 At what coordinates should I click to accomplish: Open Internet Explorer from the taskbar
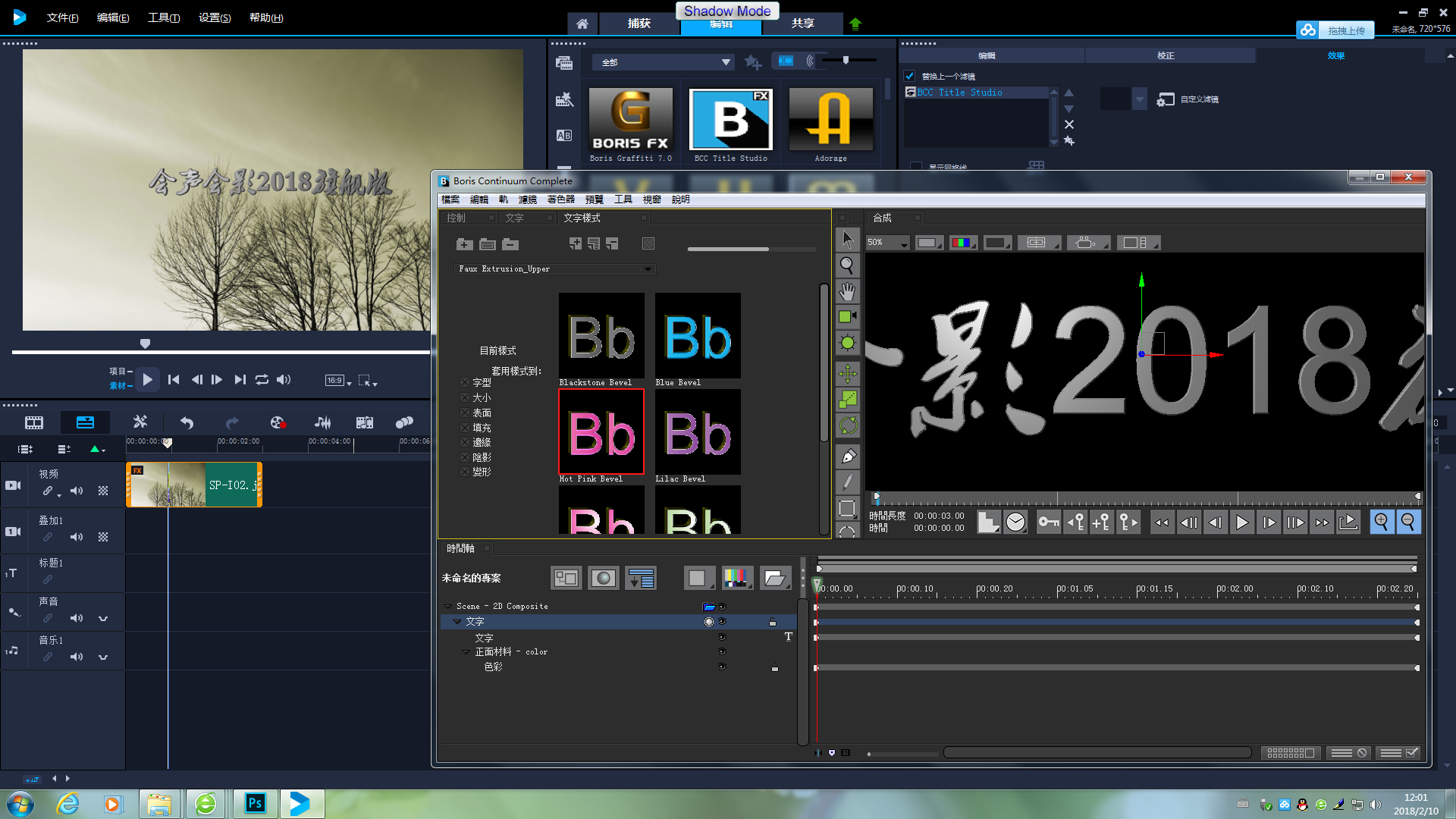coord(68,804)
